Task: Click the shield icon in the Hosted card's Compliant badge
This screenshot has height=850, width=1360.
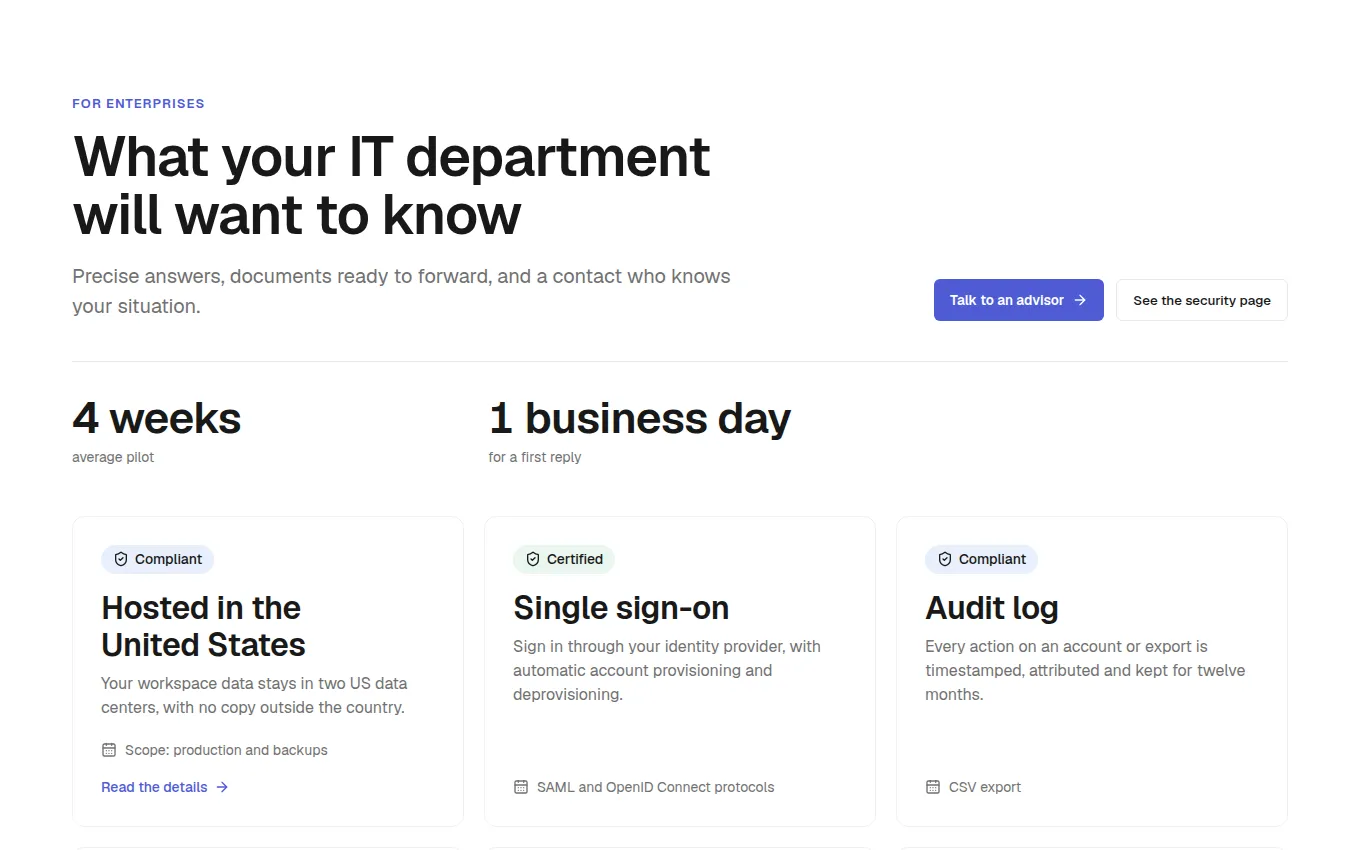Action: coord(121,559)
